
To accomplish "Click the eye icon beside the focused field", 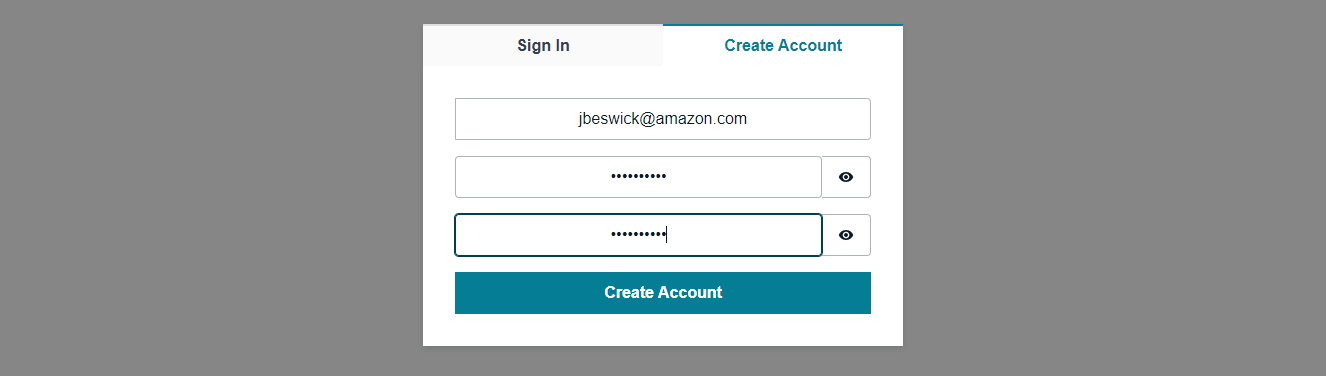I will coord(846,235).
